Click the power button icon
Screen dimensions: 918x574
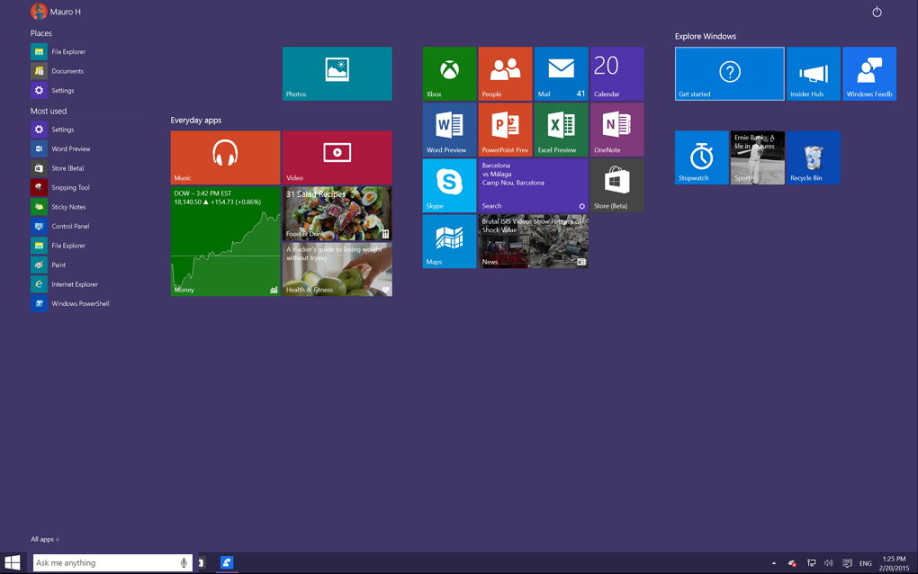[x=877, y=12]
